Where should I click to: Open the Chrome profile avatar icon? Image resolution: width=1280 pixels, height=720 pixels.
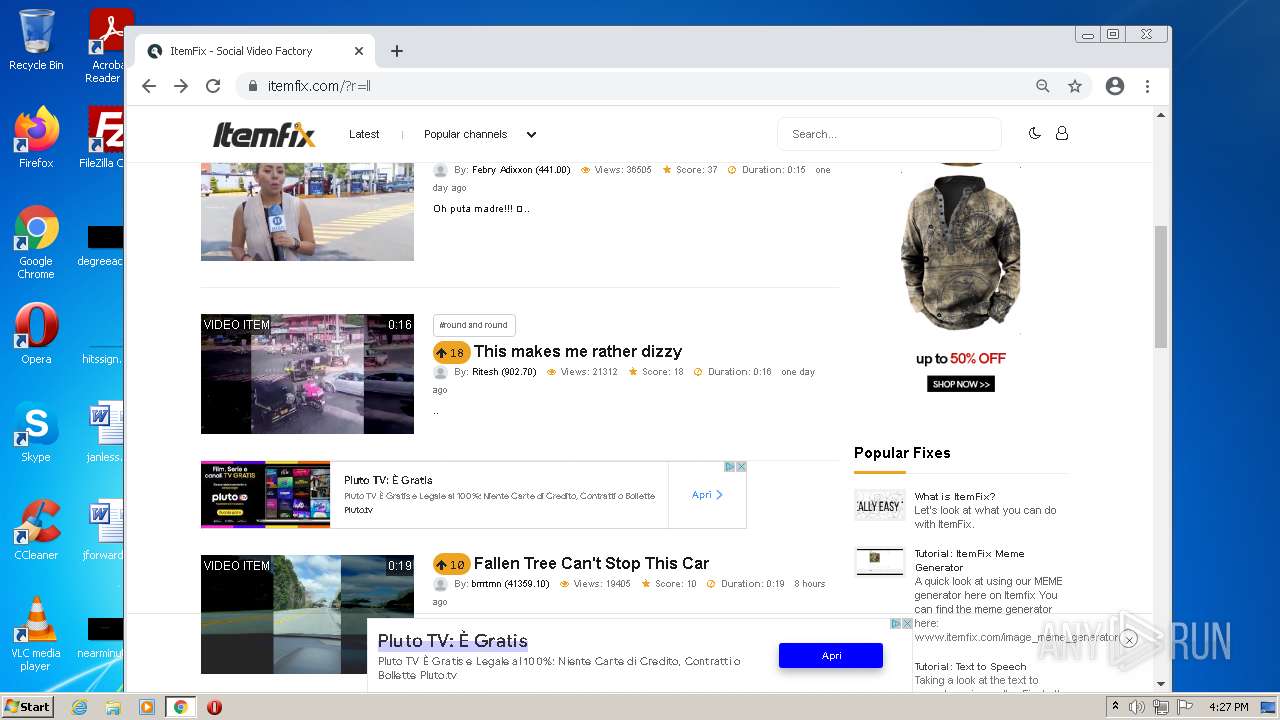[x=1115, y=86]
